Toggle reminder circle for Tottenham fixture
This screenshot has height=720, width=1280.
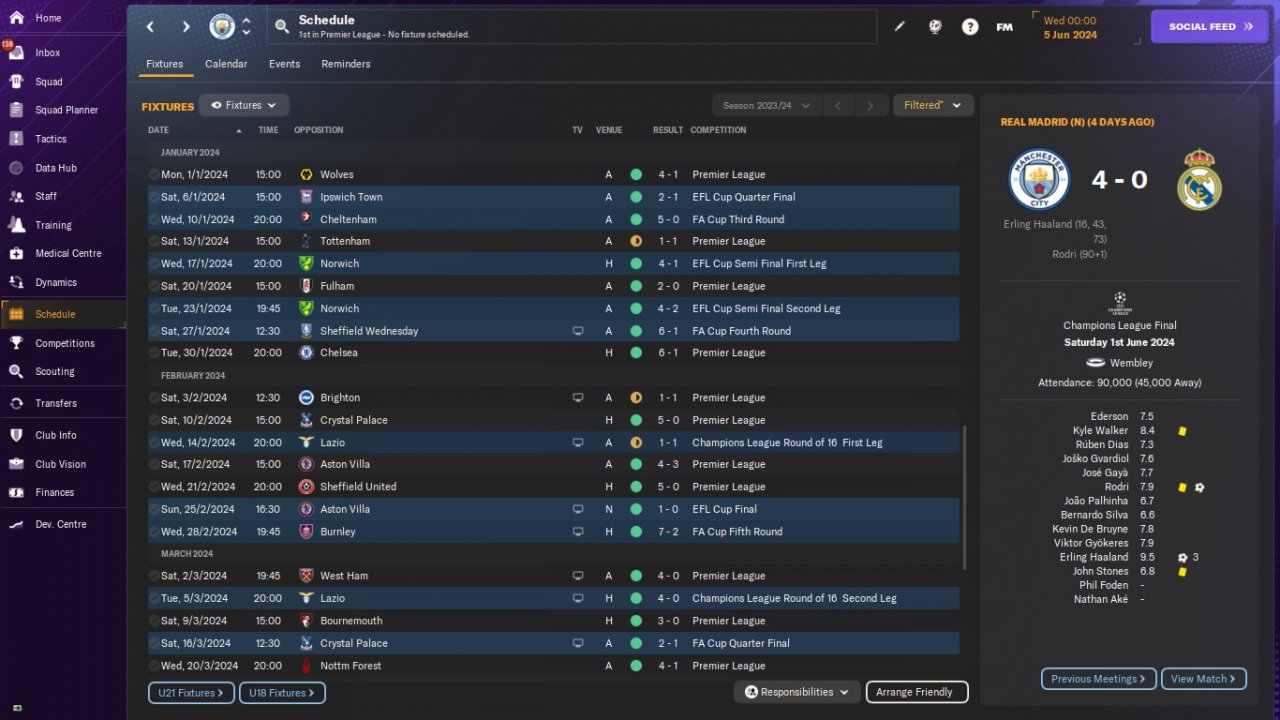tap(154, 241)
